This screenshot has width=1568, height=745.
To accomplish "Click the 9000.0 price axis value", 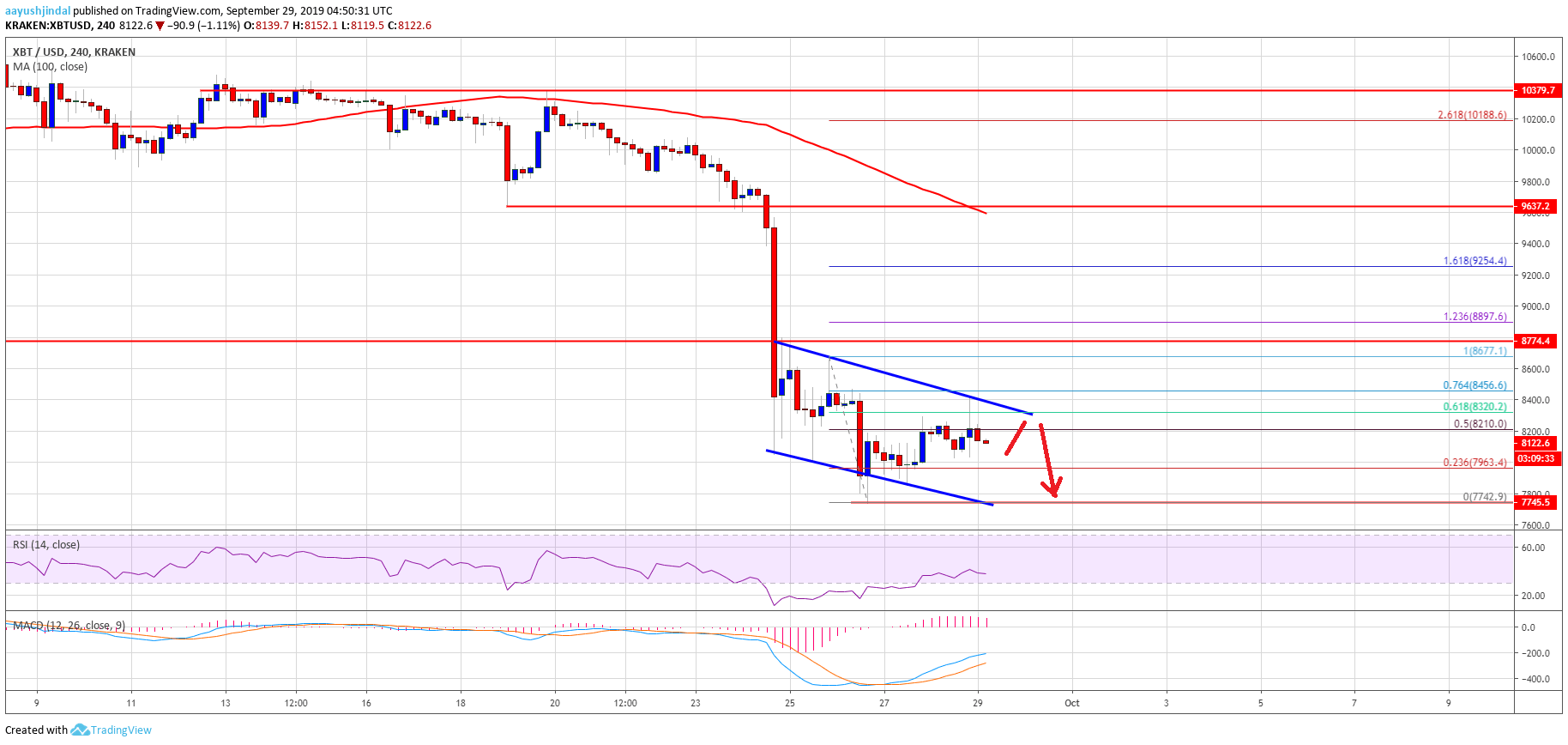I will pos(1536,306).
